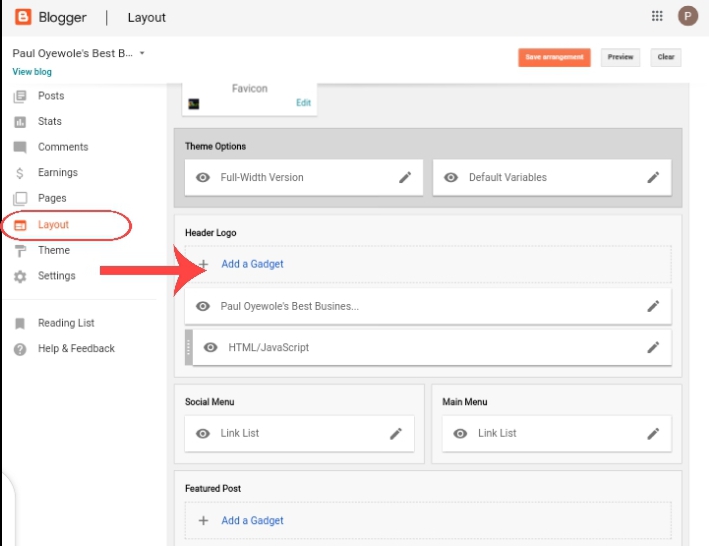Image resolution: width=709 pixels, height=546 pixels.
Task: Select Layout in the sidebar
Action: [53, 225]
